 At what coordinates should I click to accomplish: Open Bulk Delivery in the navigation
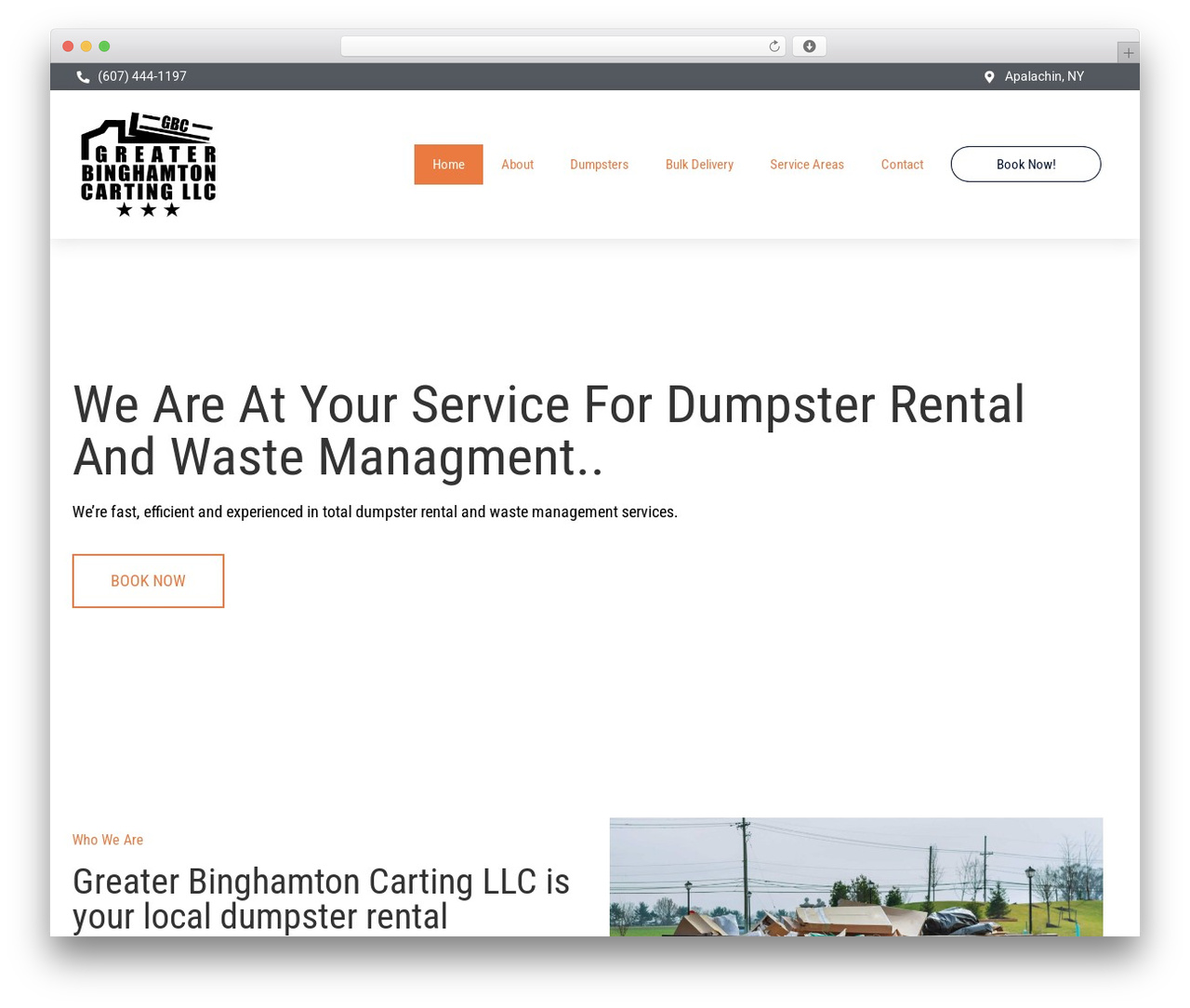click(x=699, y=165)
